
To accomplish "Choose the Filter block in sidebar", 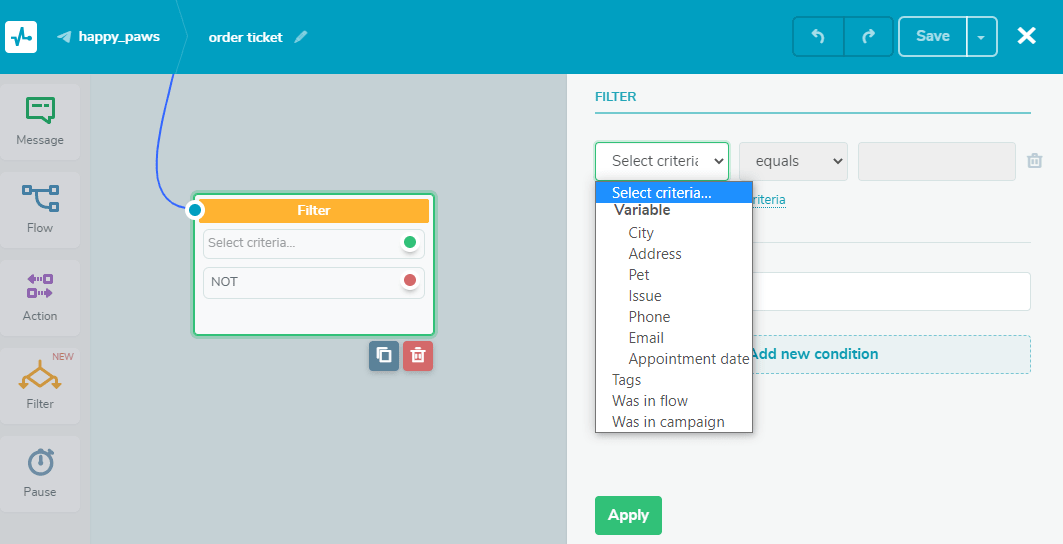I will click(40, 385).
